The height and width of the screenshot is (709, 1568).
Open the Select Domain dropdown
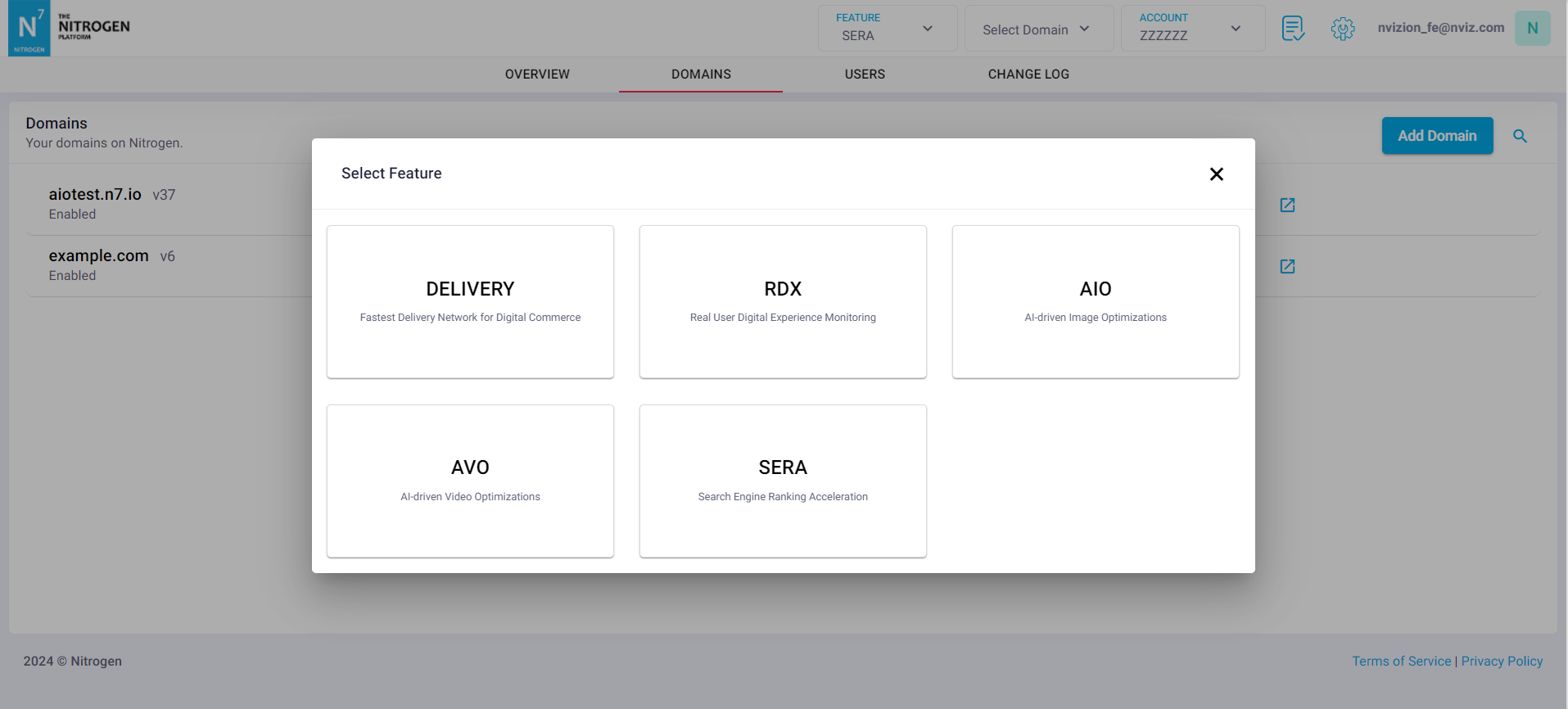point(1038,29)
